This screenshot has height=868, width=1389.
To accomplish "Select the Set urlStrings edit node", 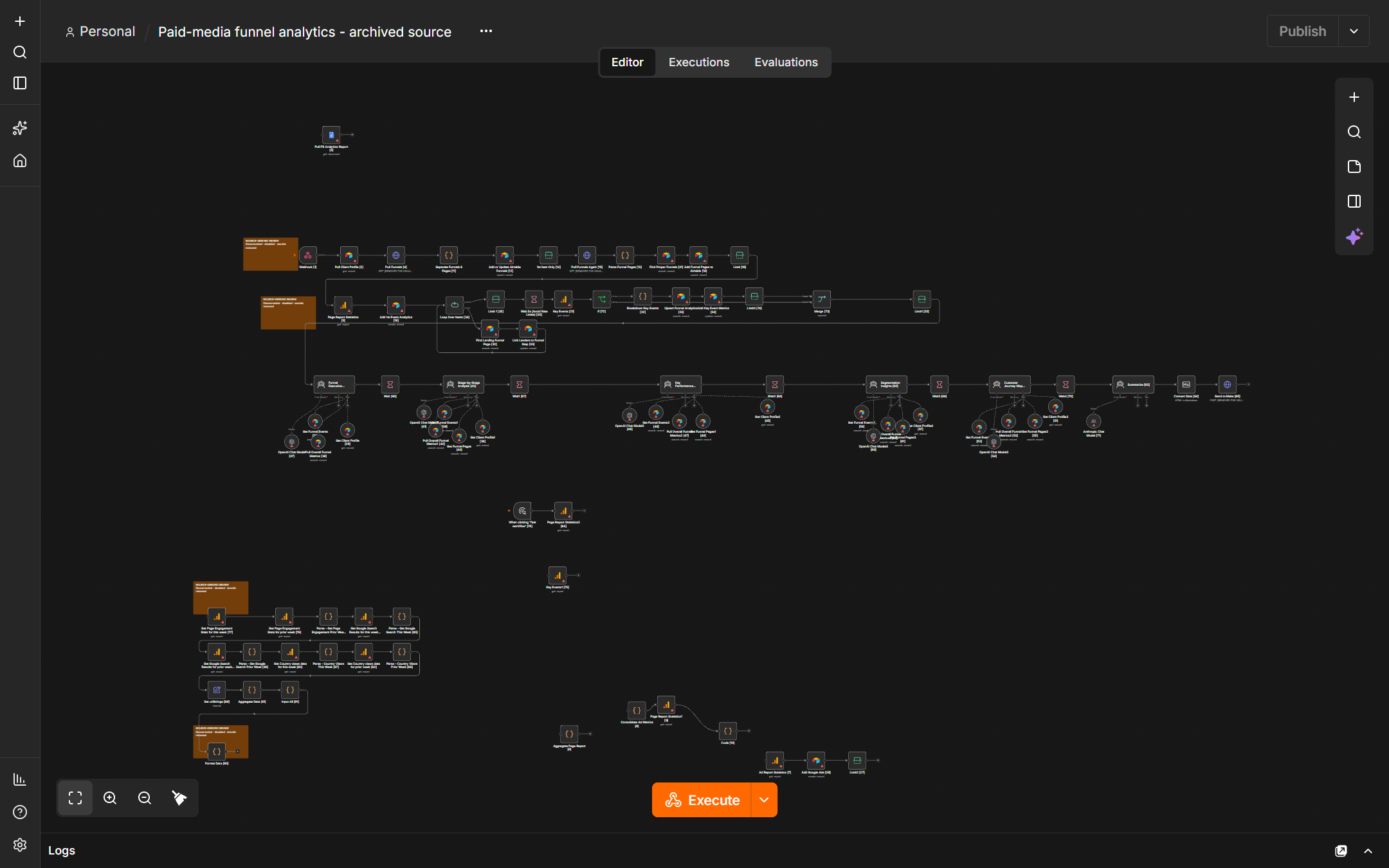I will click(217, 690).
